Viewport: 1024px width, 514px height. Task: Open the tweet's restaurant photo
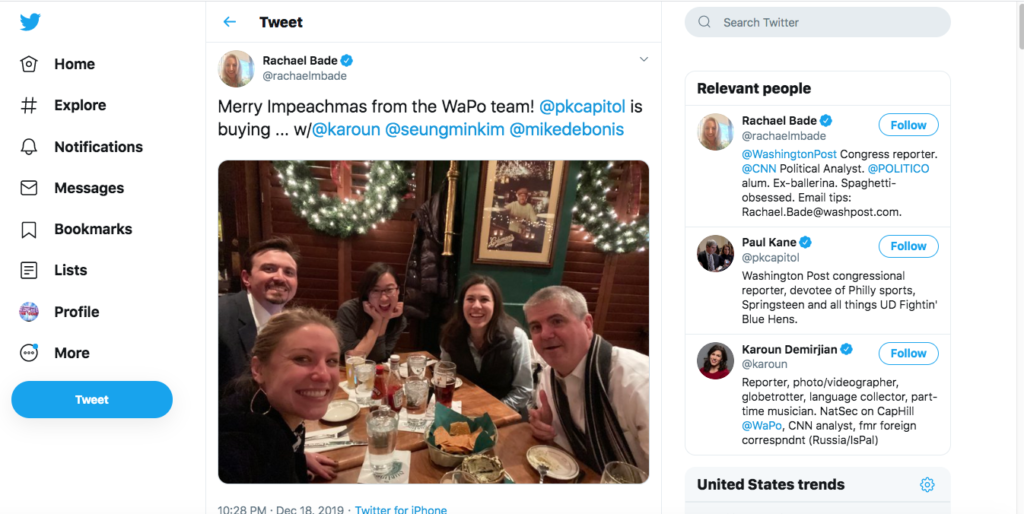(433, 322)
